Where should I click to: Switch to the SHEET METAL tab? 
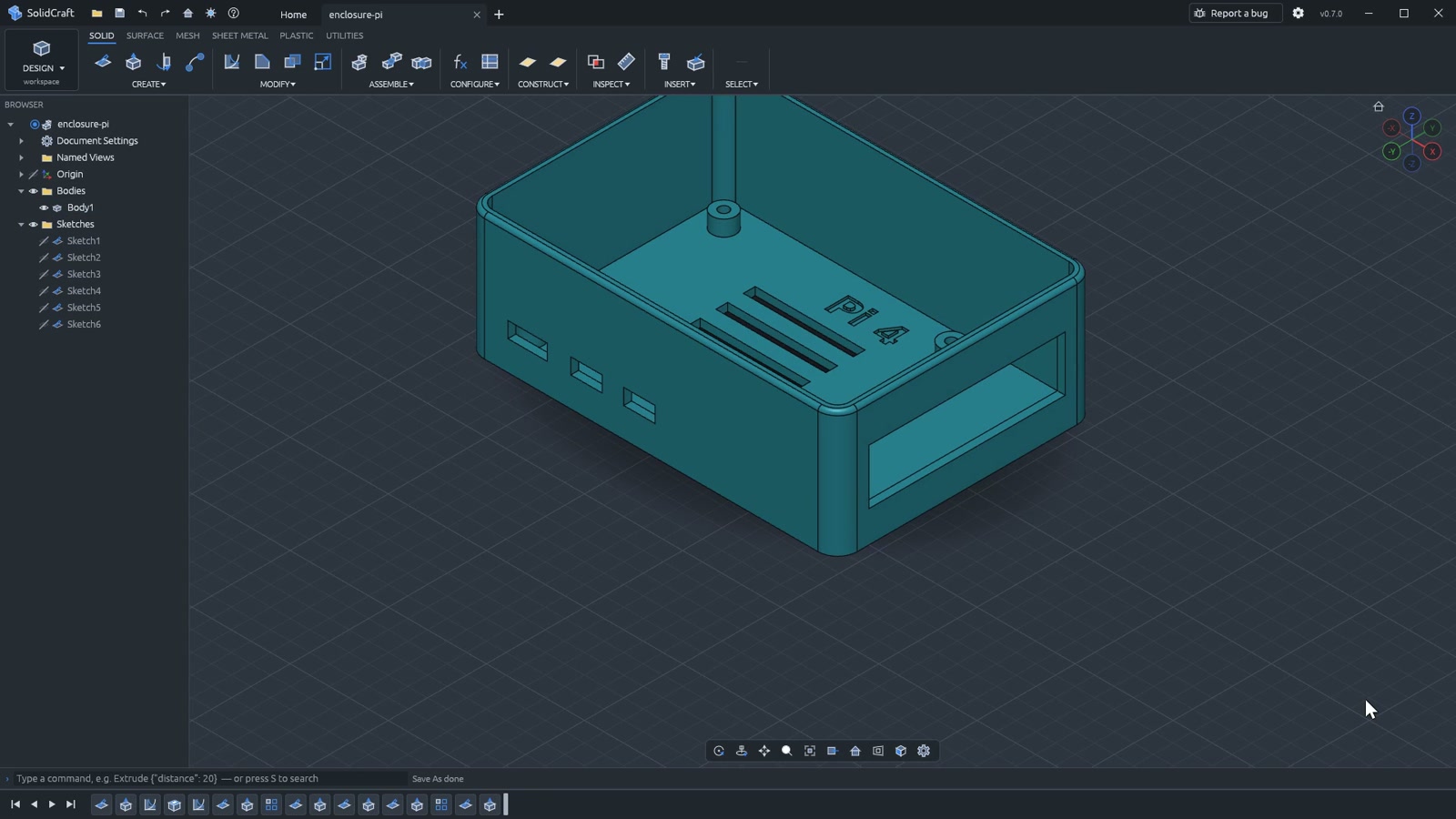tap(240, 35)
